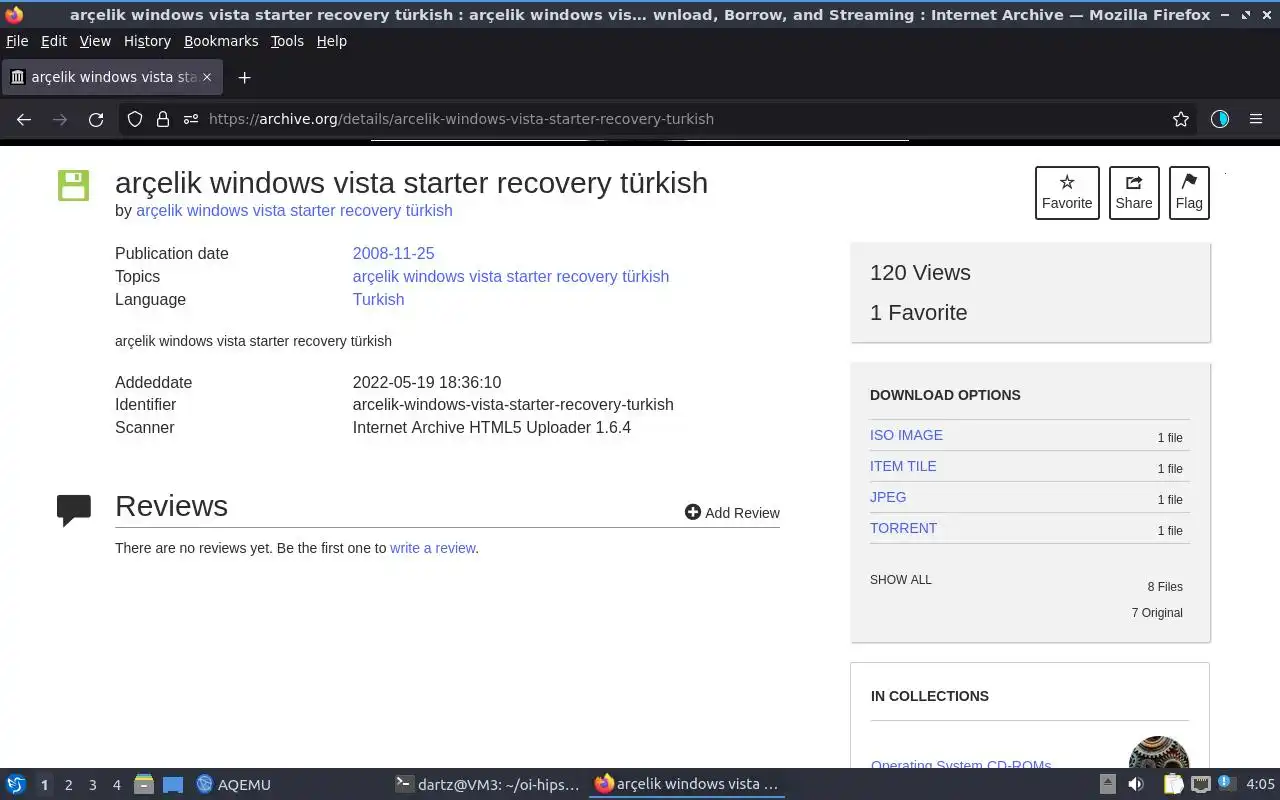
Task: Close the arçelik windows vista tab
Action: tap(207, 77)
